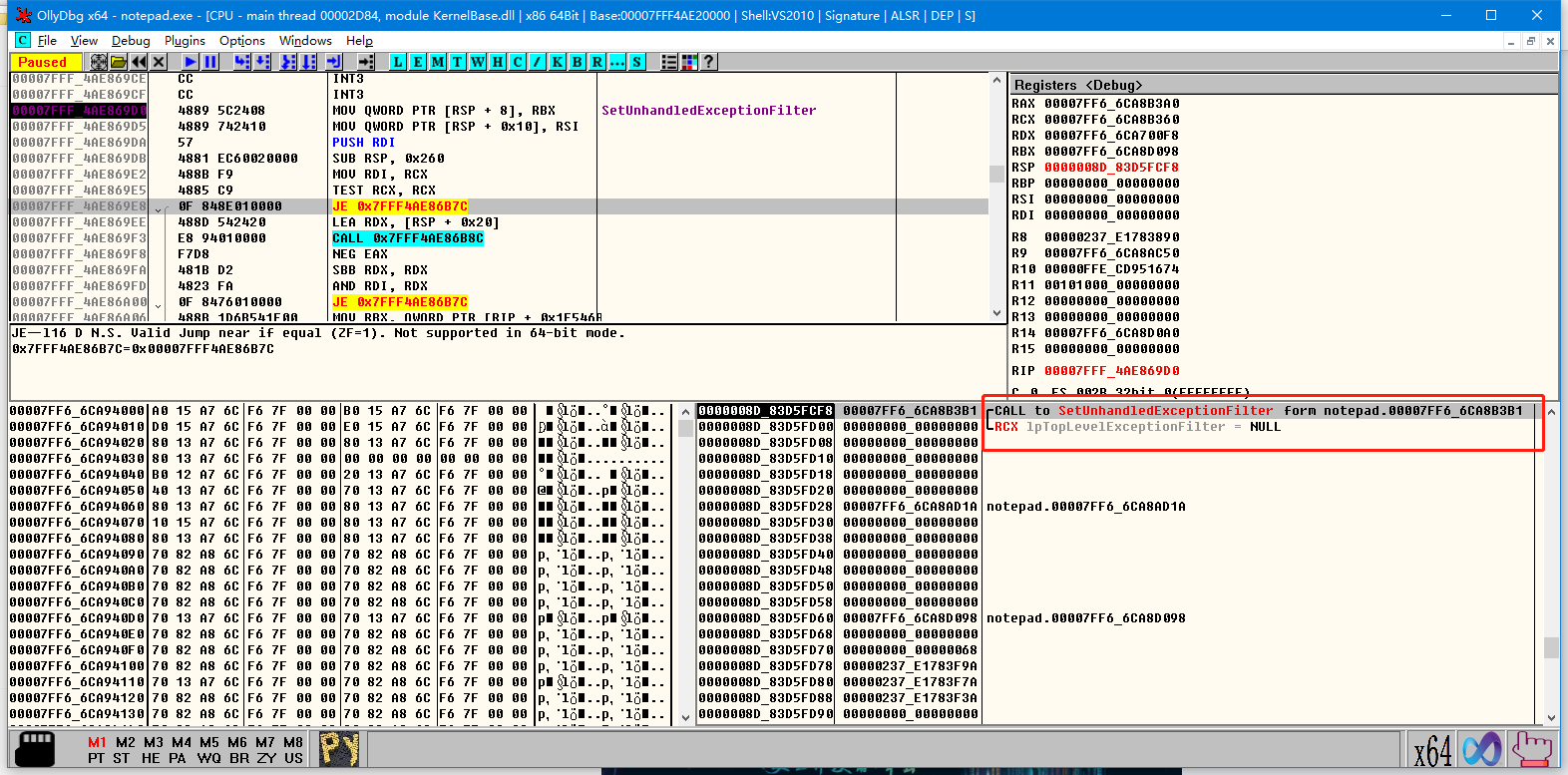Click the Visual Studio infinity icon

coord(1482,750)
